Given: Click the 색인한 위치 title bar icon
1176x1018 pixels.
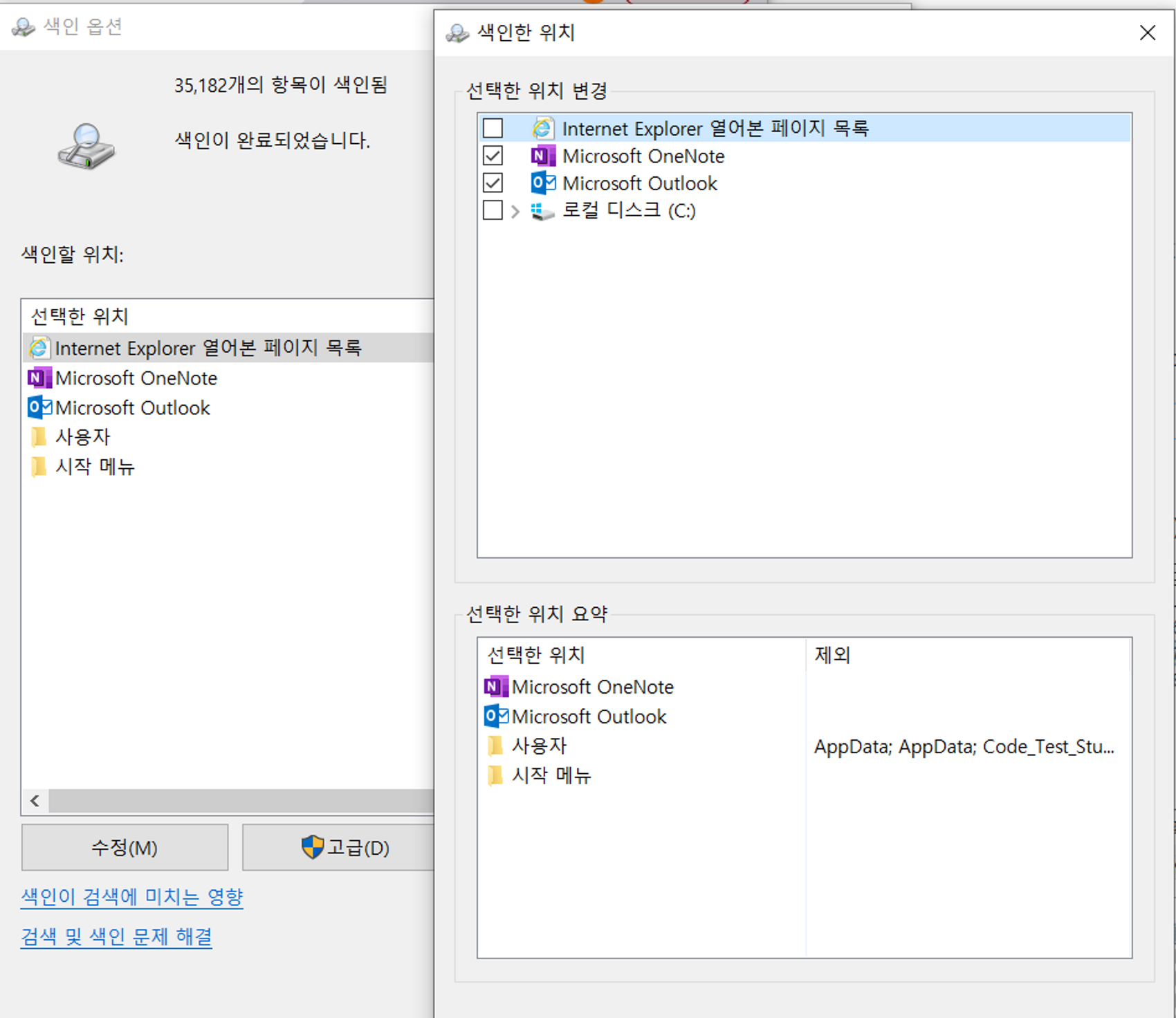Looking at the screenshot, I should tap(457, 33).
